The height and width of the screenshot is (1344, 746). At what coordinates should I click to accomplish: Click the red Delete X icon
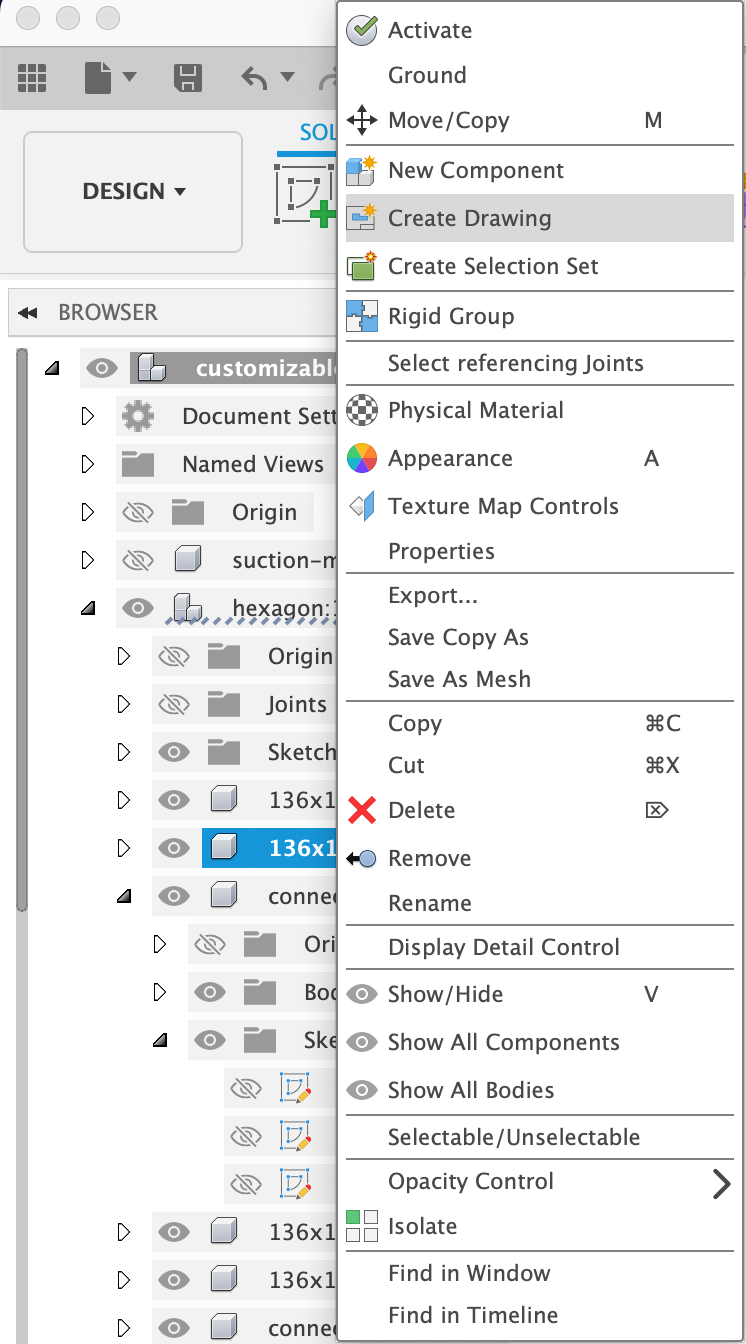[x=361, y=810]
